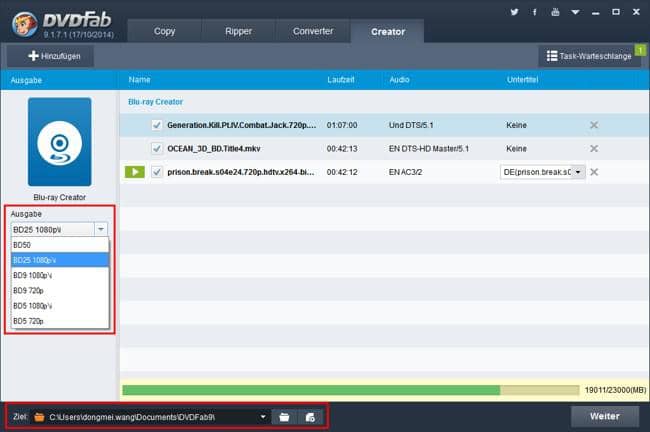Click the Ausgabe BD25 1080p/i combo field

point(59,229)
